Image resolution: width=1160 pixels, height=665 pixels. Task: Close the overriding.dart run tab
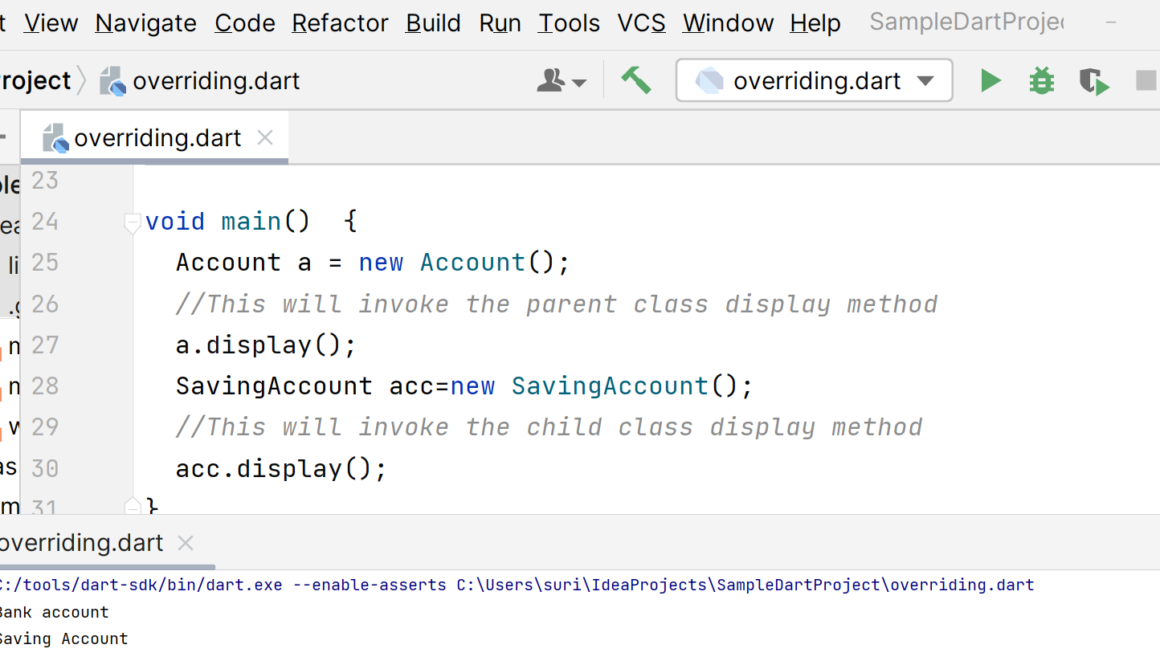[x=185, y=543]
